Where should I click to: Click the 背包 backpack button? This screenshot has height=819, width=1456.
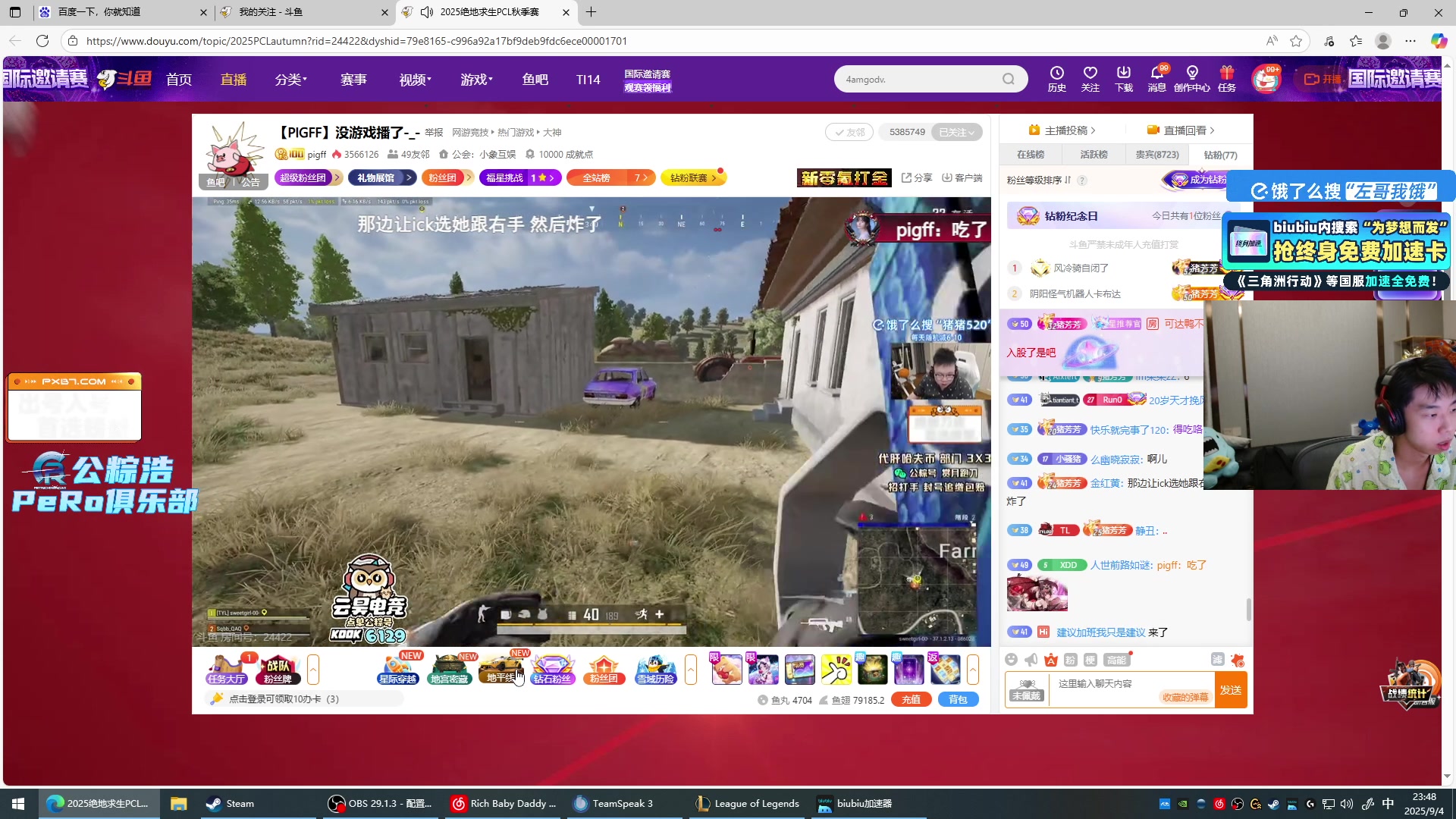[x=958, y=699]
